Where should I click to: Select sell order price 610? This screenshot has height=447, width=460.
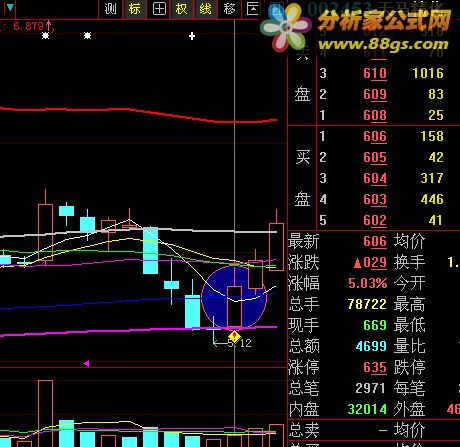click(x=375, y=73)
